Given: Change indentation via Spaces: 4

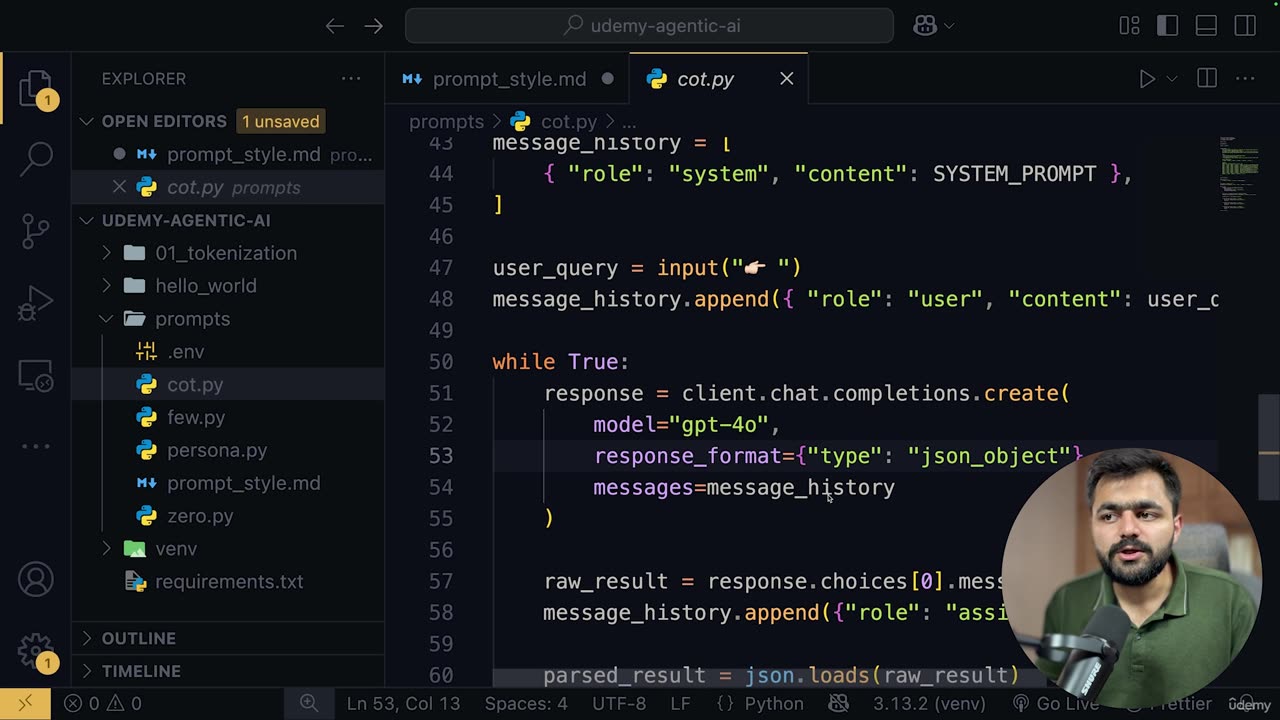Looking at the screenshot, I should point(526,704).
